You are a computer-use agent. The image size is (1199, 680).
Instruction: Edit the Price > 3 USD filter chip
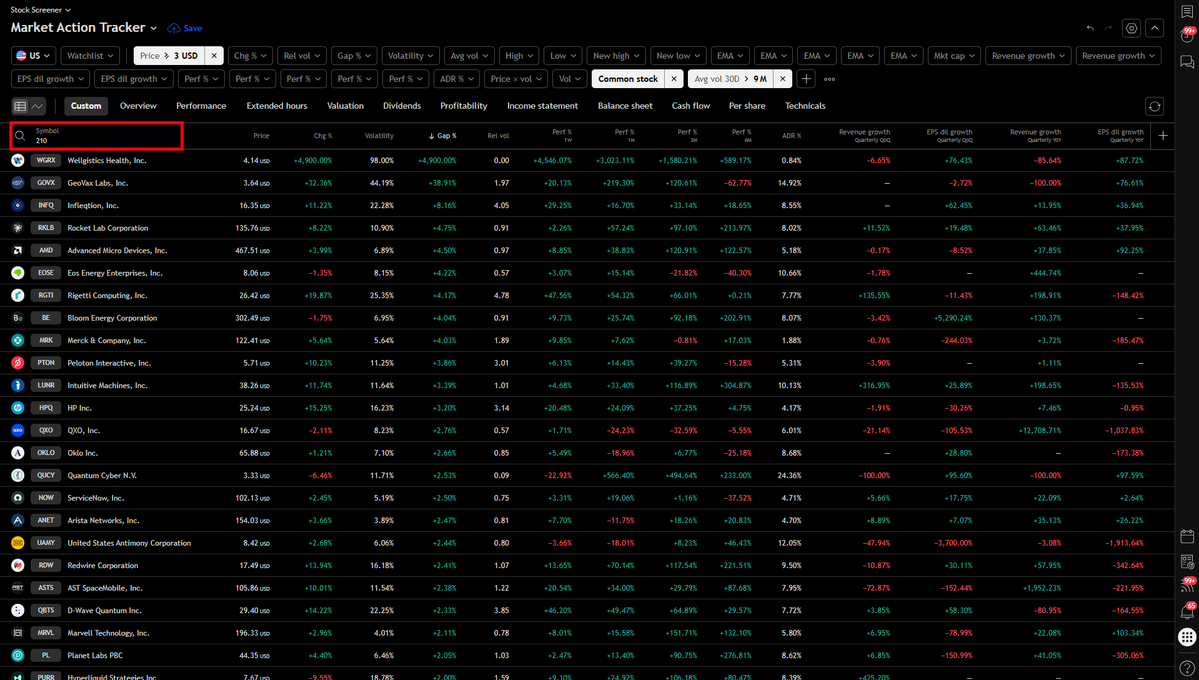click(169, 56)
